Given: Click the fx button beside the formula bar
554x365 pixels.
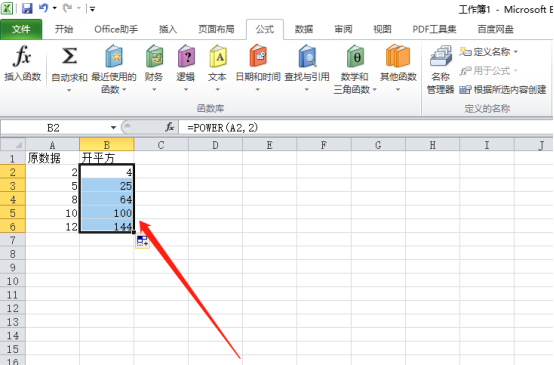Looking at the screenshot, I should 170,127.
